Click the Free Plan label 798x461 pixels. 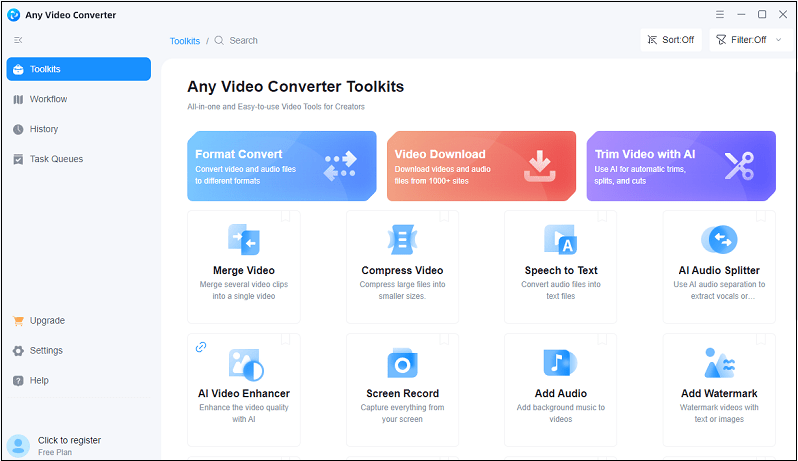(55, 452)
